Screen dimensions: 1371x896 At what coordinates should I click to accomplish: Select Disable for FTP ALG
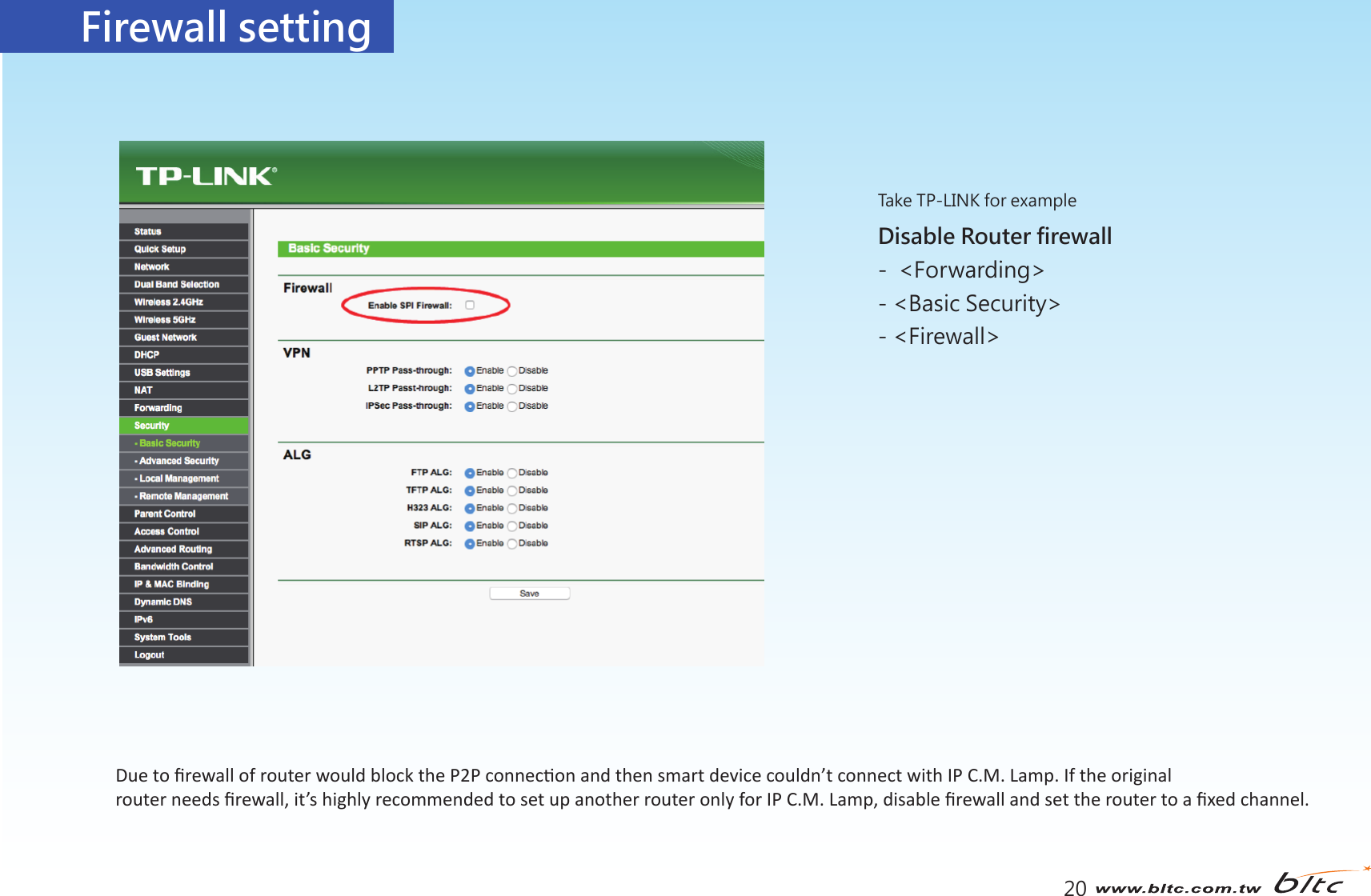(512, 473)
